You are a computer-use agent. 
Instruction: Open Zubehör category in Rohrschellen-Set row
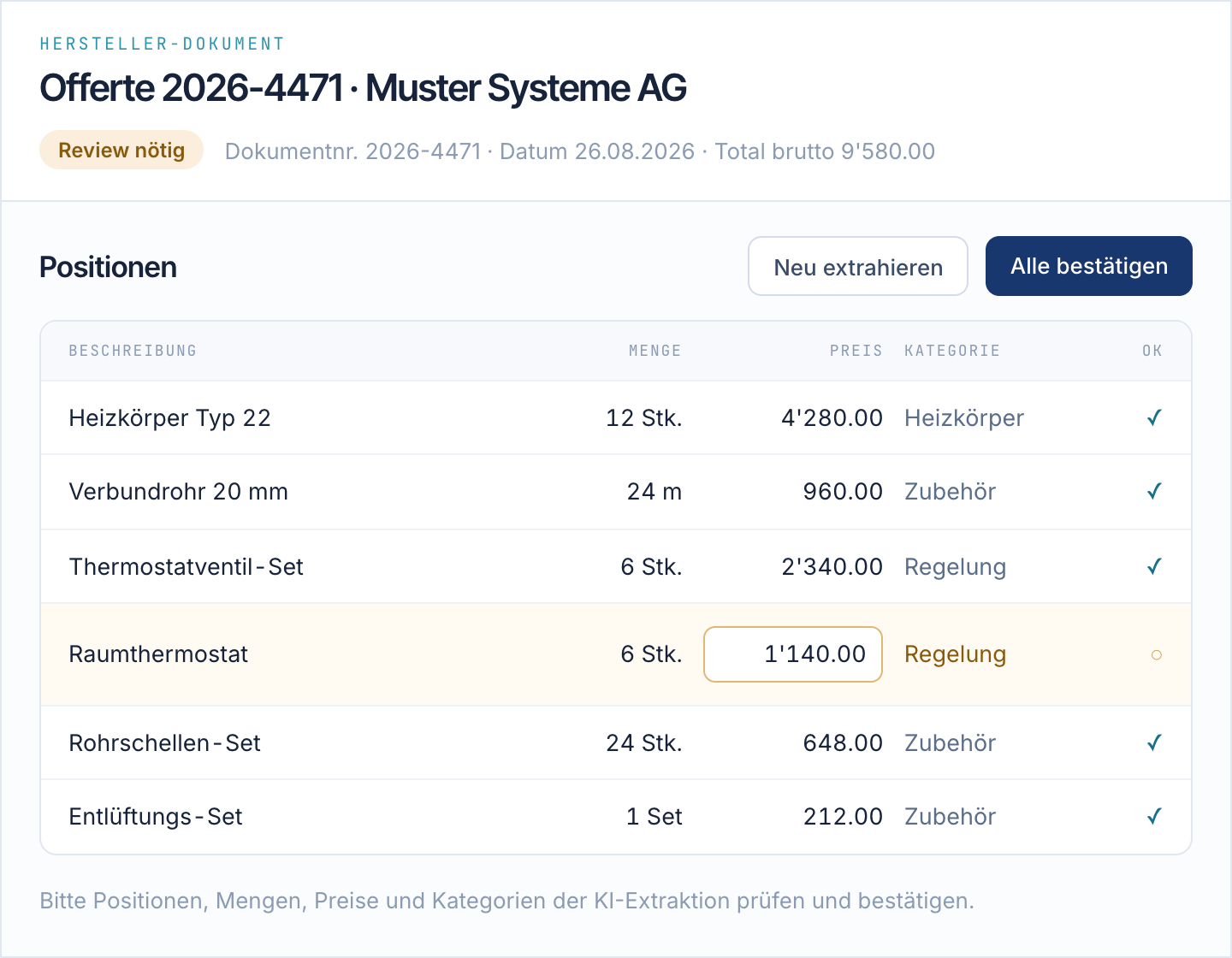(x=951, y=742)
